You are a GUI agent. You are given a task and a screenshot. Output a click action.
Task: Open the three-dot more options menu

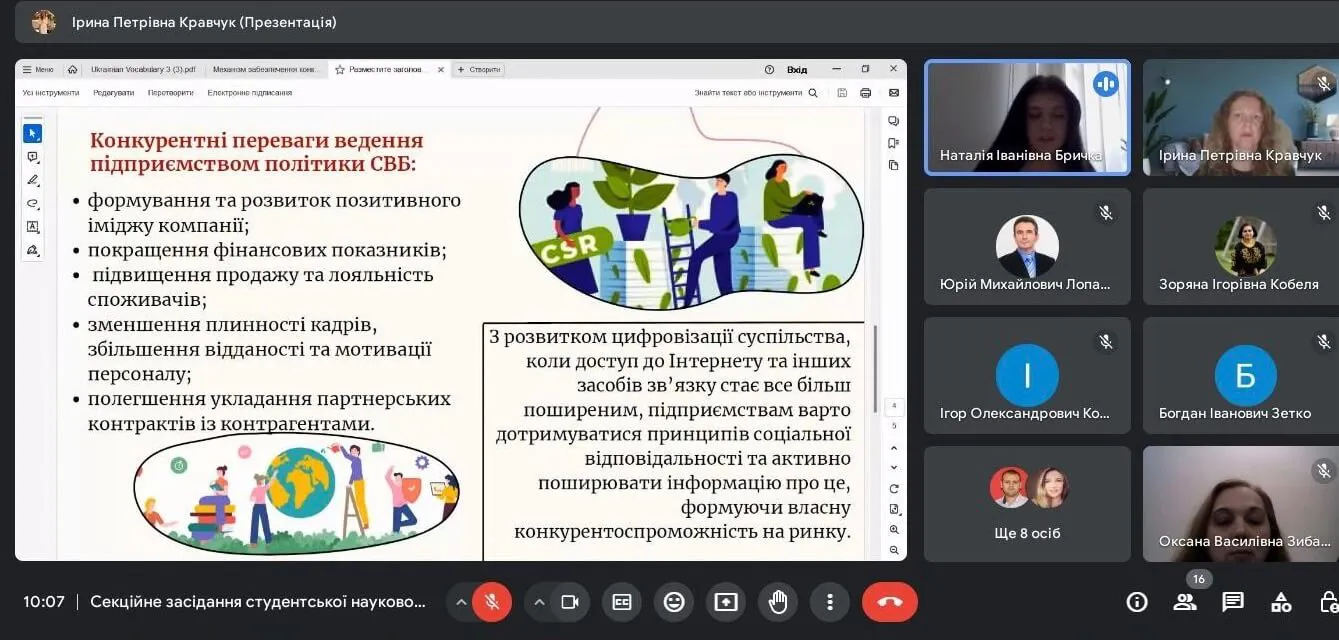pos(829,602)
